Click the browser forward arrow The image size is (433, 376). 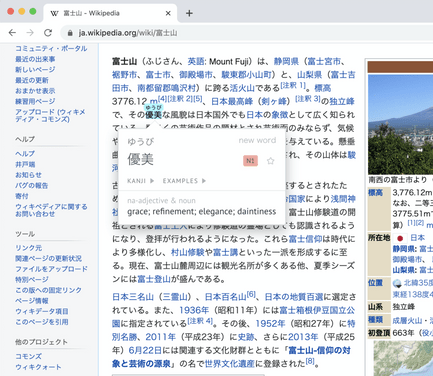pos(30,33)
